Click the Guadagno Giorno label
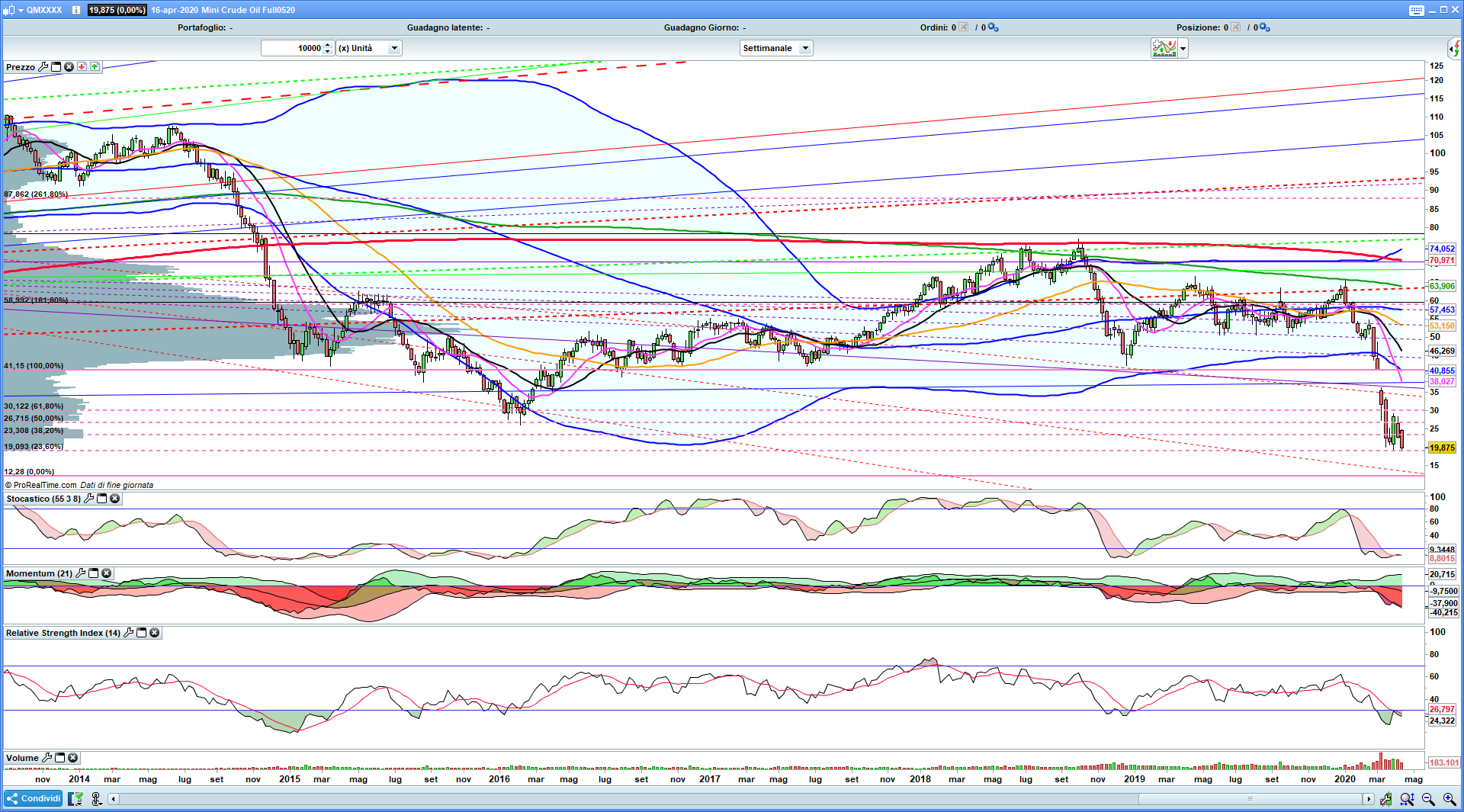Image resolution: width=1464 pixels, height=812 pixels. (701, 27)
